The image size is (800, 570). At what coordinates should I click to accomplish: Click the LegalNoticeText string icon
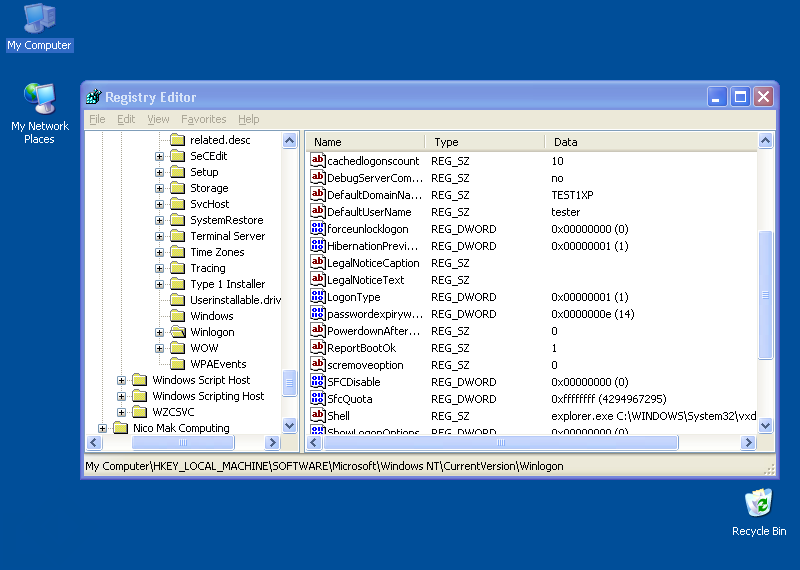pyautogui.click(x=317, y=280)
